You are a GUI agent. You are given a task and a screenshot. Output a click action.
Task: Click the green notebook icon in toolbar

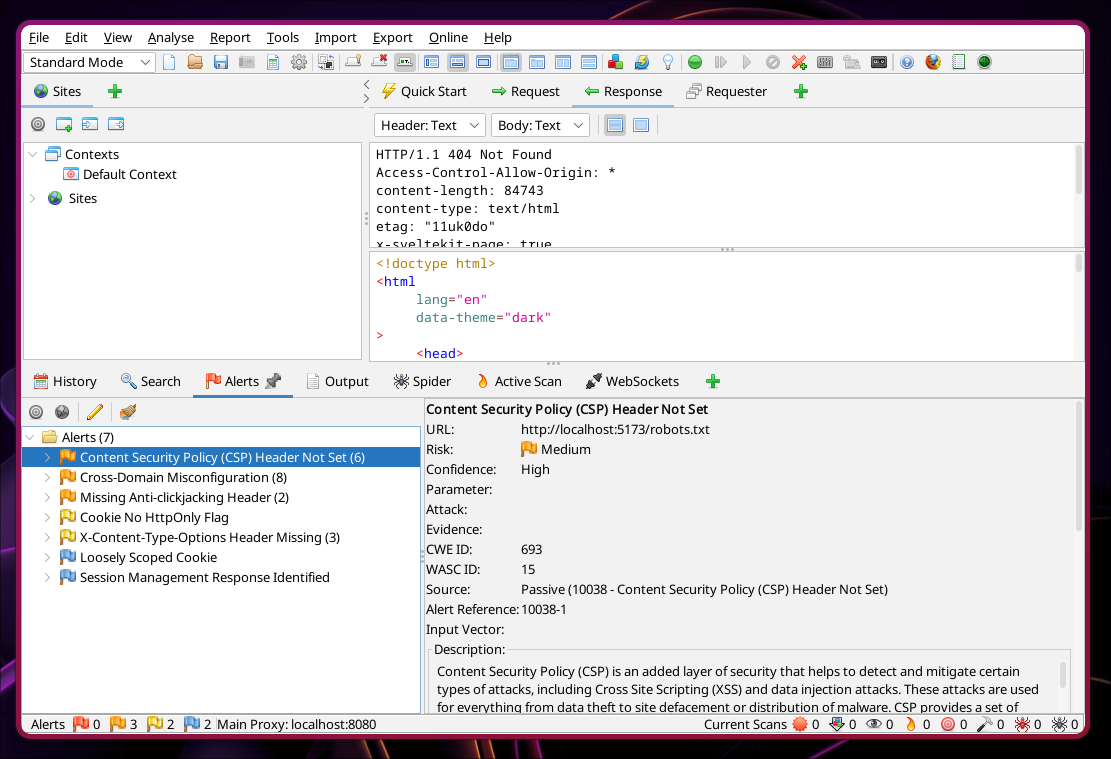coord(959,62)
